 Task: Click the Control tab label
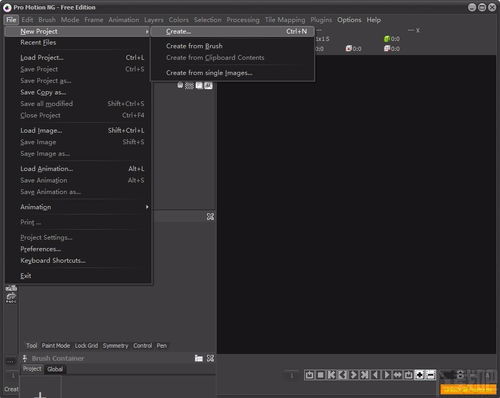tap(143, 346)
